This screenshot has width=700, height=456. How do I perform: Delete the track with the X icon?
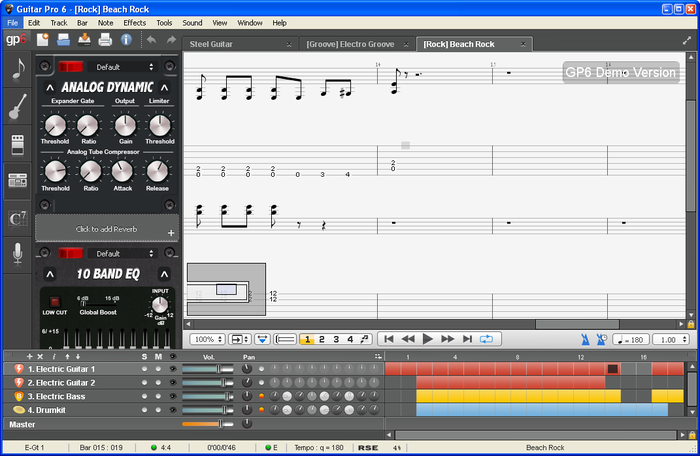(x=40, y=356)
